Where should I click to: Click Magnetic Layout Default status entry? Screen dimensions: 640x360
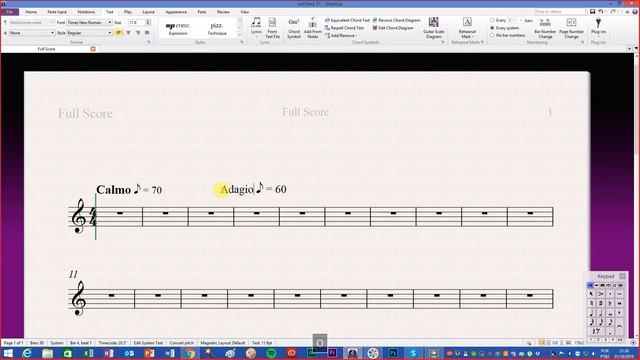222,343
